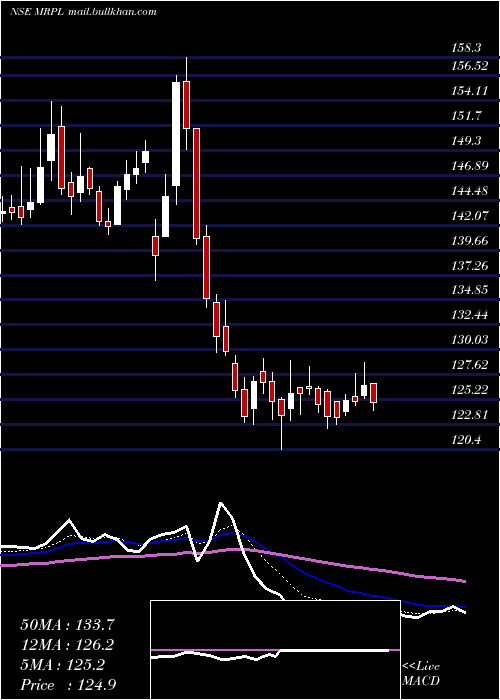Click the 156.52 price label
This screenshot has height=700, width=500.
click(469, 66)
